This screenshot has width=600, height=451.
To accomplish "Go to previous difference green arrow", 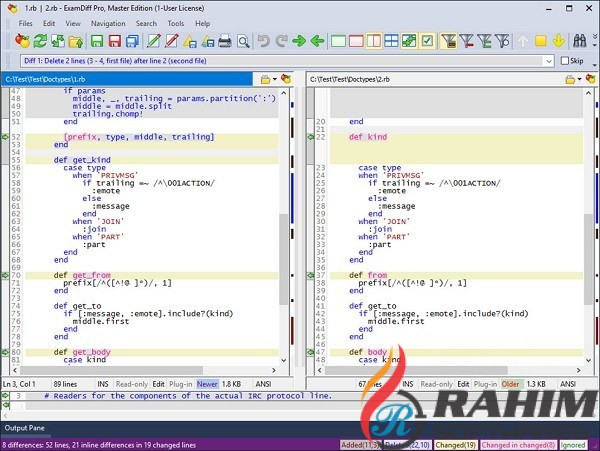I will [317, 41].
